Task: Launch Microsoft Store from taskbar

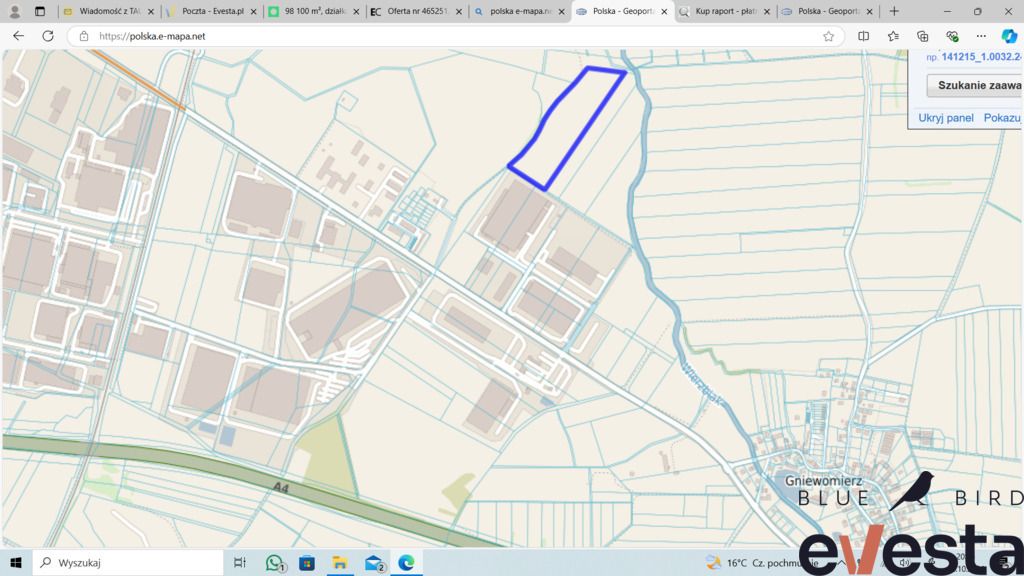Action: pyautogui.click(x=307, y=563)
